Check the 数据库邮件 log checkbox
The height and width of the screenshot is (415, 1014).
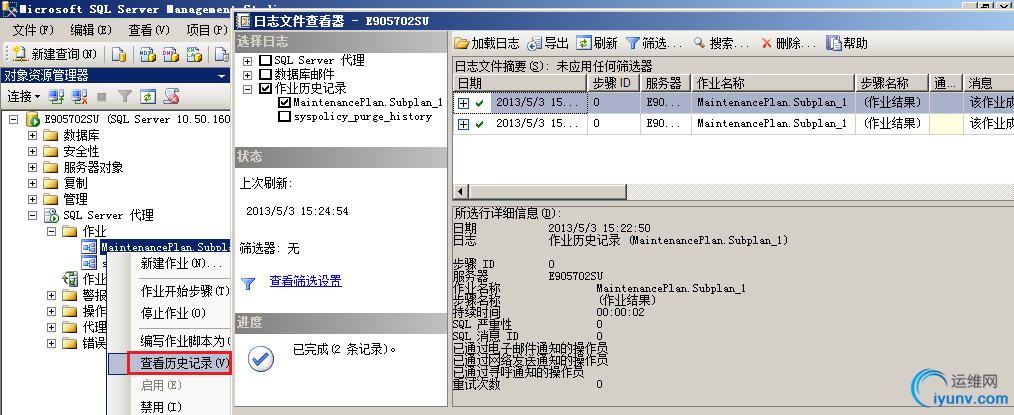pos(265,75)
